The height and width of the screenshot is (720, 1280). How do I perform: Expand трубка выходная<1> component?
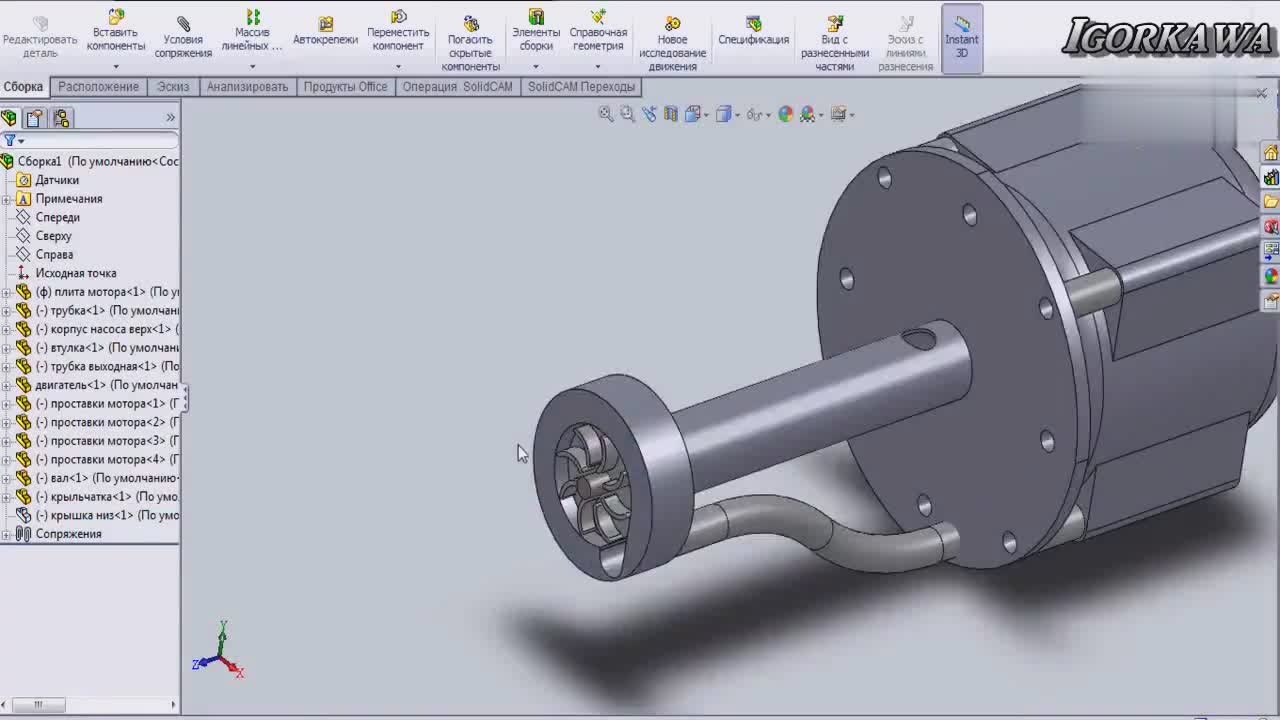pos(6,367)
